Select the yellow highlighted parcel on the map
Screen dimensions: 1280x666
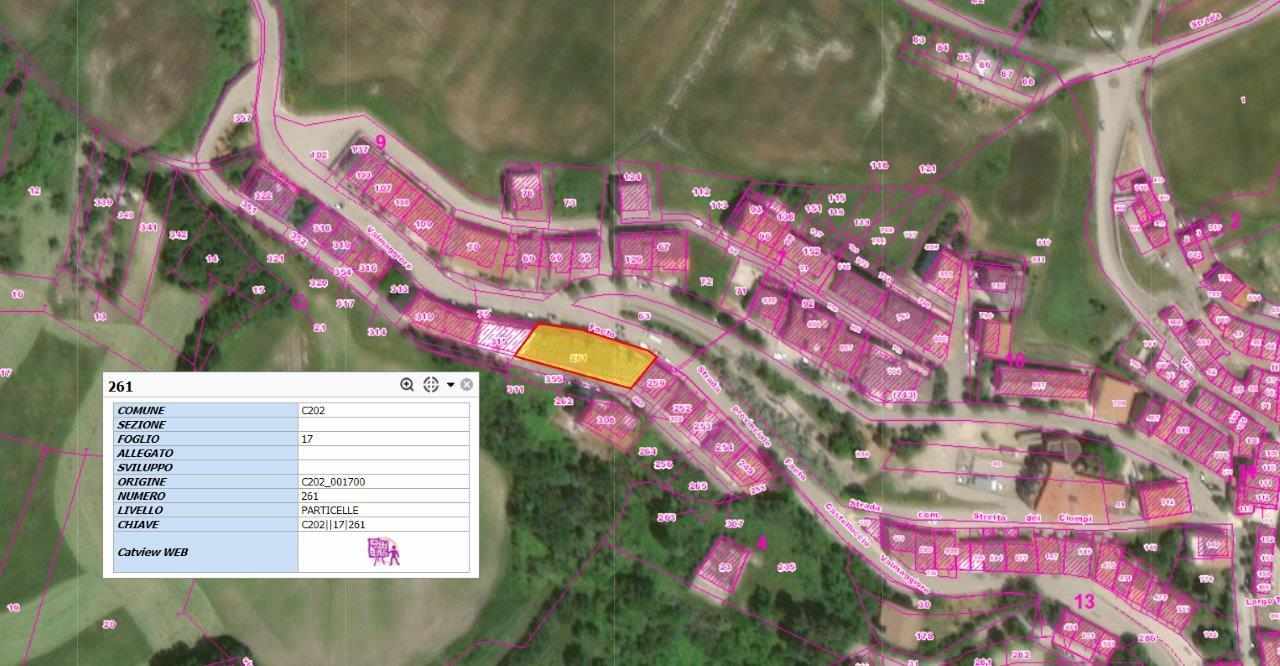pos(585,356)
